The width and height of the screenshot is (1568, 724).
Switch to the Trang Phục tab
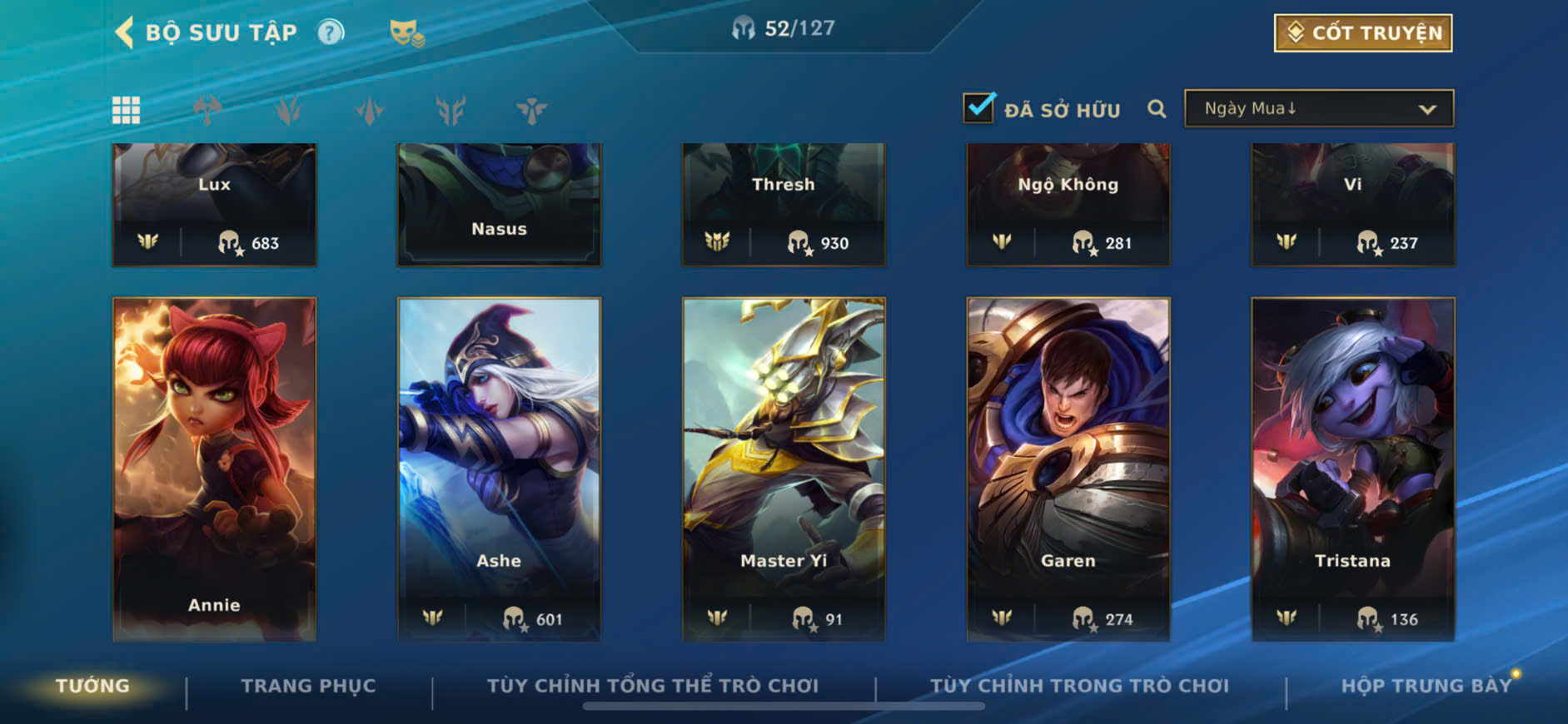point(308,686)
